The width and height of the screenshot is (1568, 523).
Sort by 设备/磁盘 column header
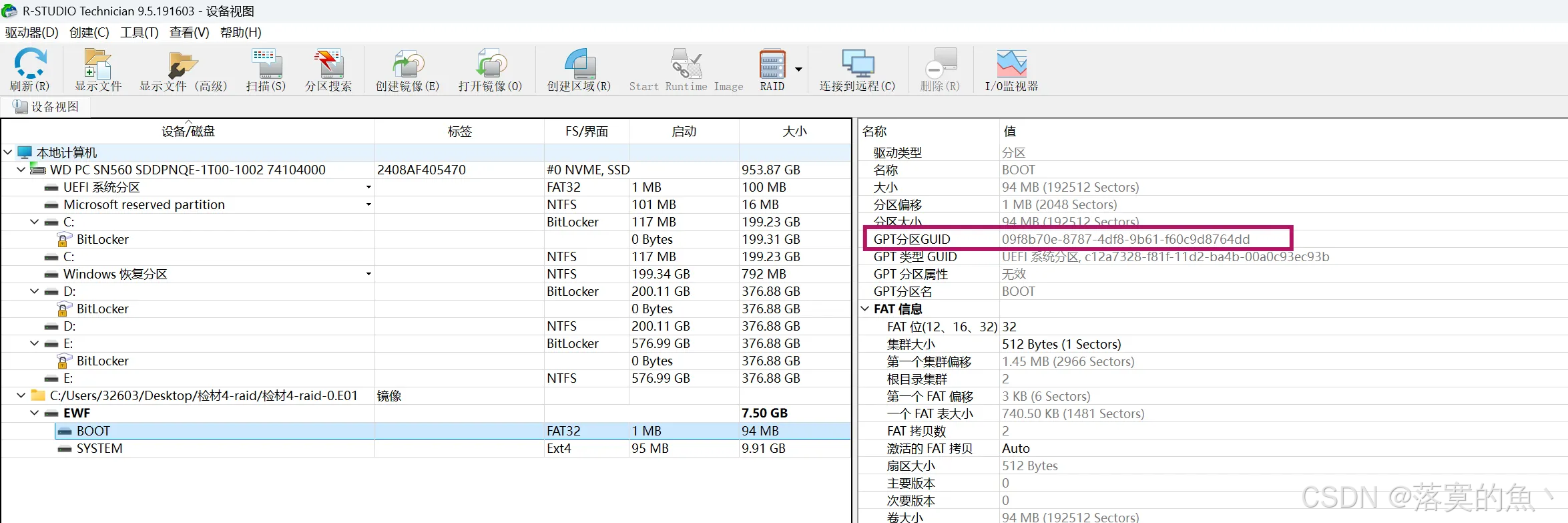pos(188,132)
